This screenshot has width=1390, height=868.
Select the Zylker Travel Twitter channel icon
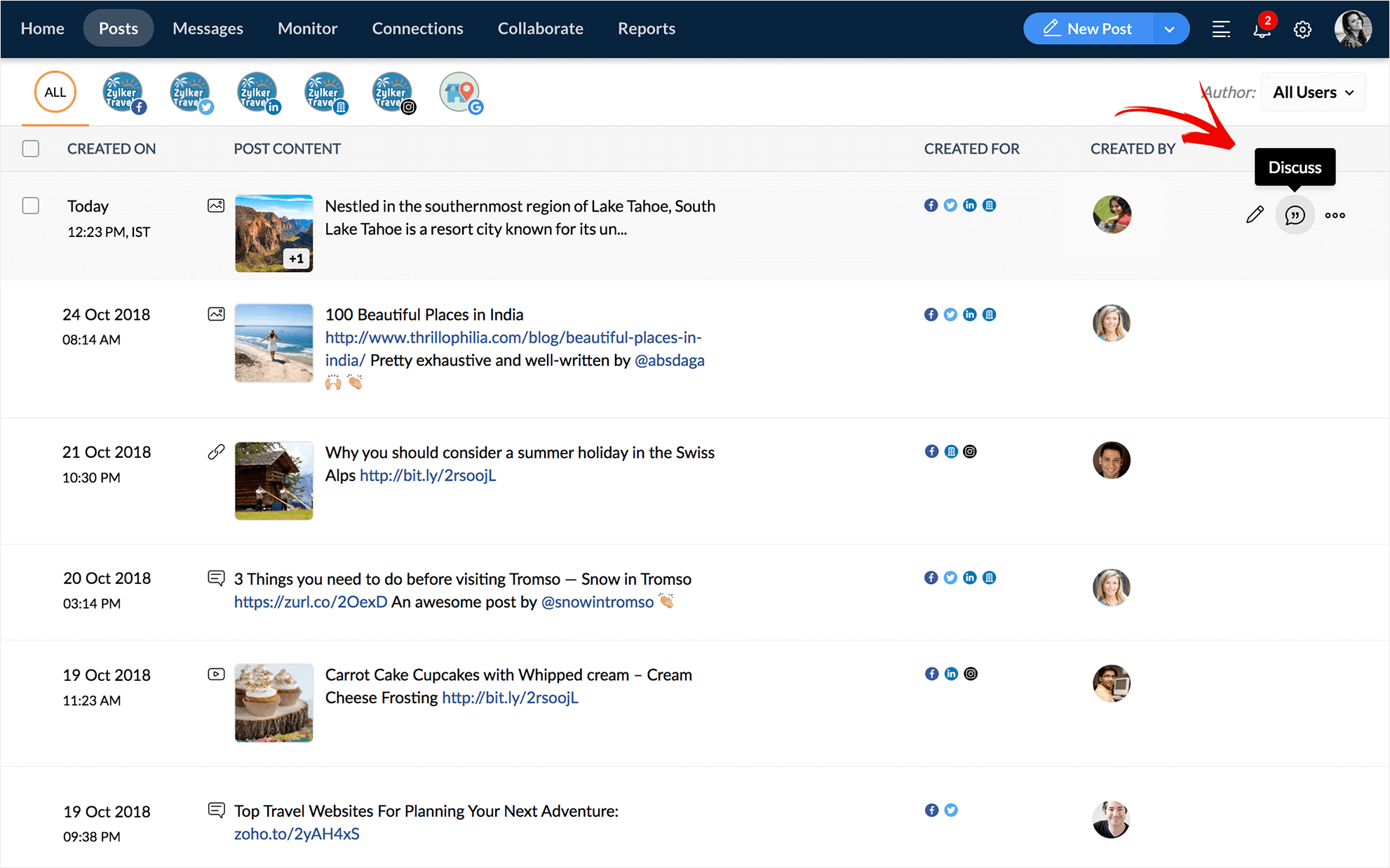(x=191, y=93)
